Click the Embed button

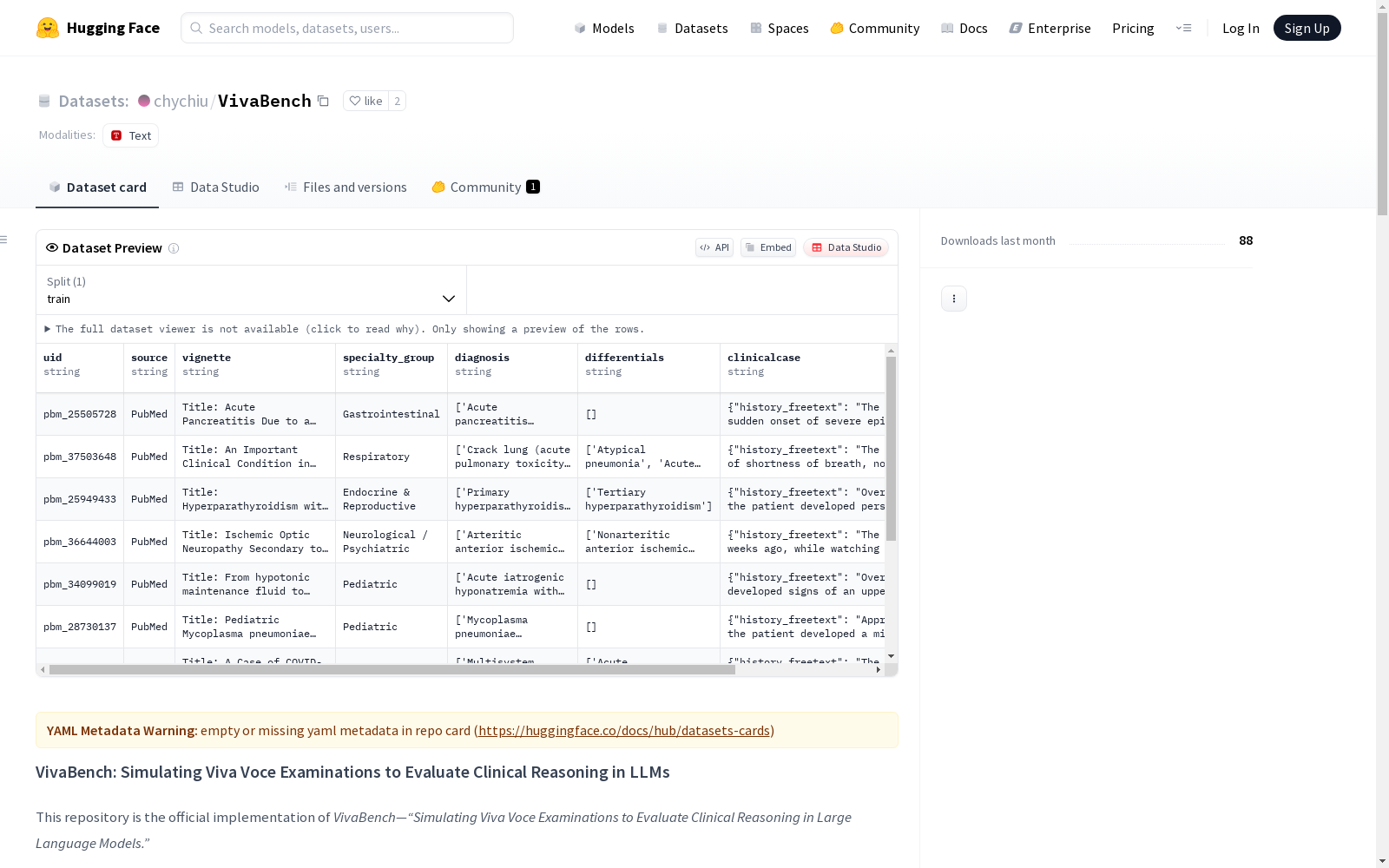[x=768, y=247]
